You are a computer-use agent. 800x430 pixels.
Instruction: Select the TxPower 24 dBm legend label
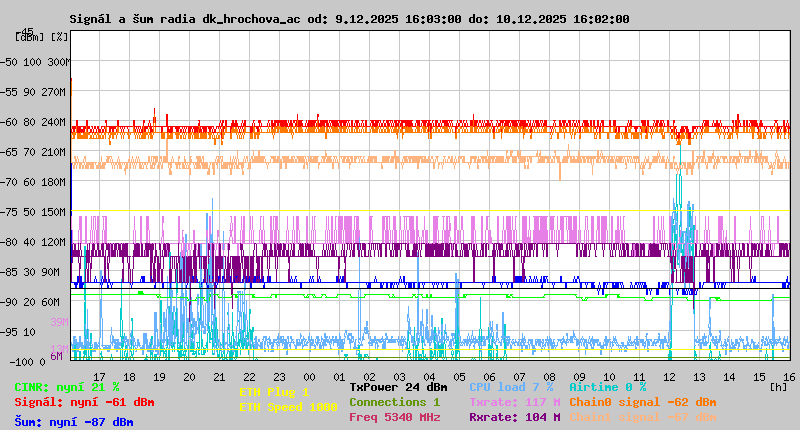(398, 387)
